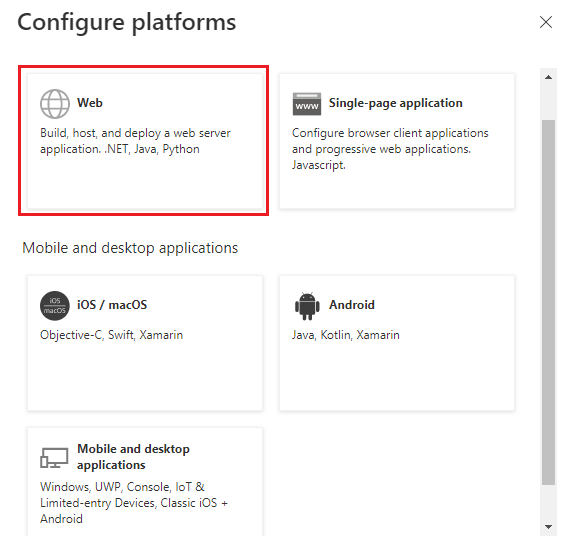Click the iOS / macOS round icon
This screenshot has width=561, height=541.
[55, 306]
